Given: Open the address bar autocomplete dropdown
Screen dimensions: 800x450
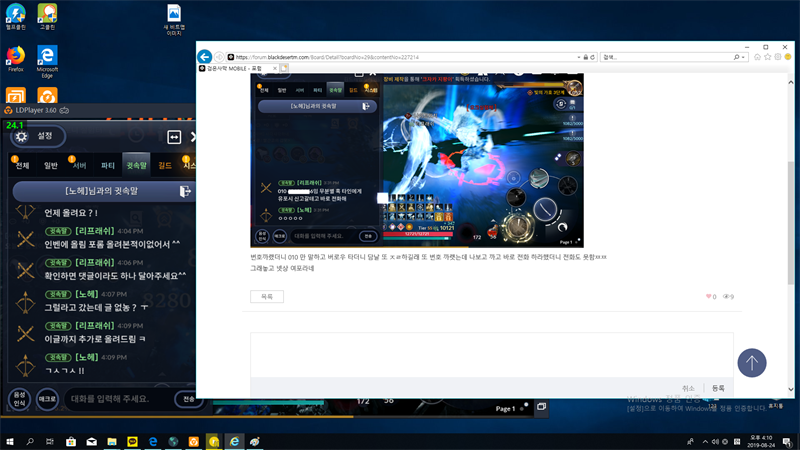Looking at the screenshot, I should click(x=579, y=57).
